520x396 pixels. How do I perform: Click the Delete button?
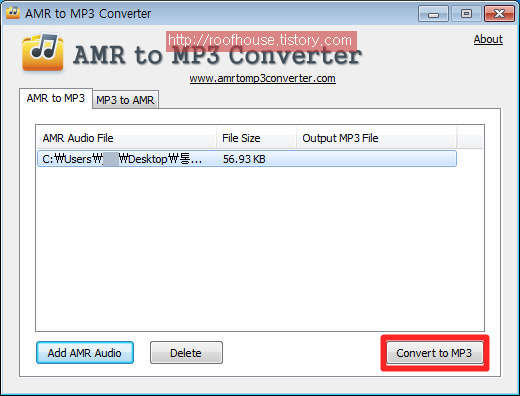pyautogui.click(x=186, y=353)
